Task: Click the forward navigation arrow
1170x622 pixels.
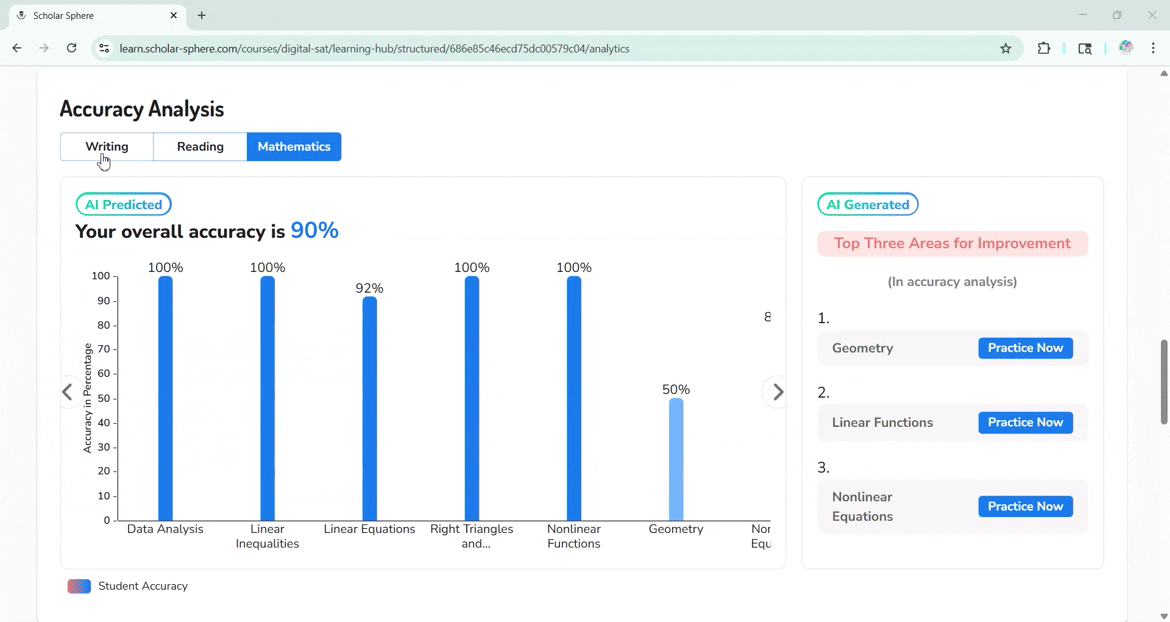Action: click(43, 47)
